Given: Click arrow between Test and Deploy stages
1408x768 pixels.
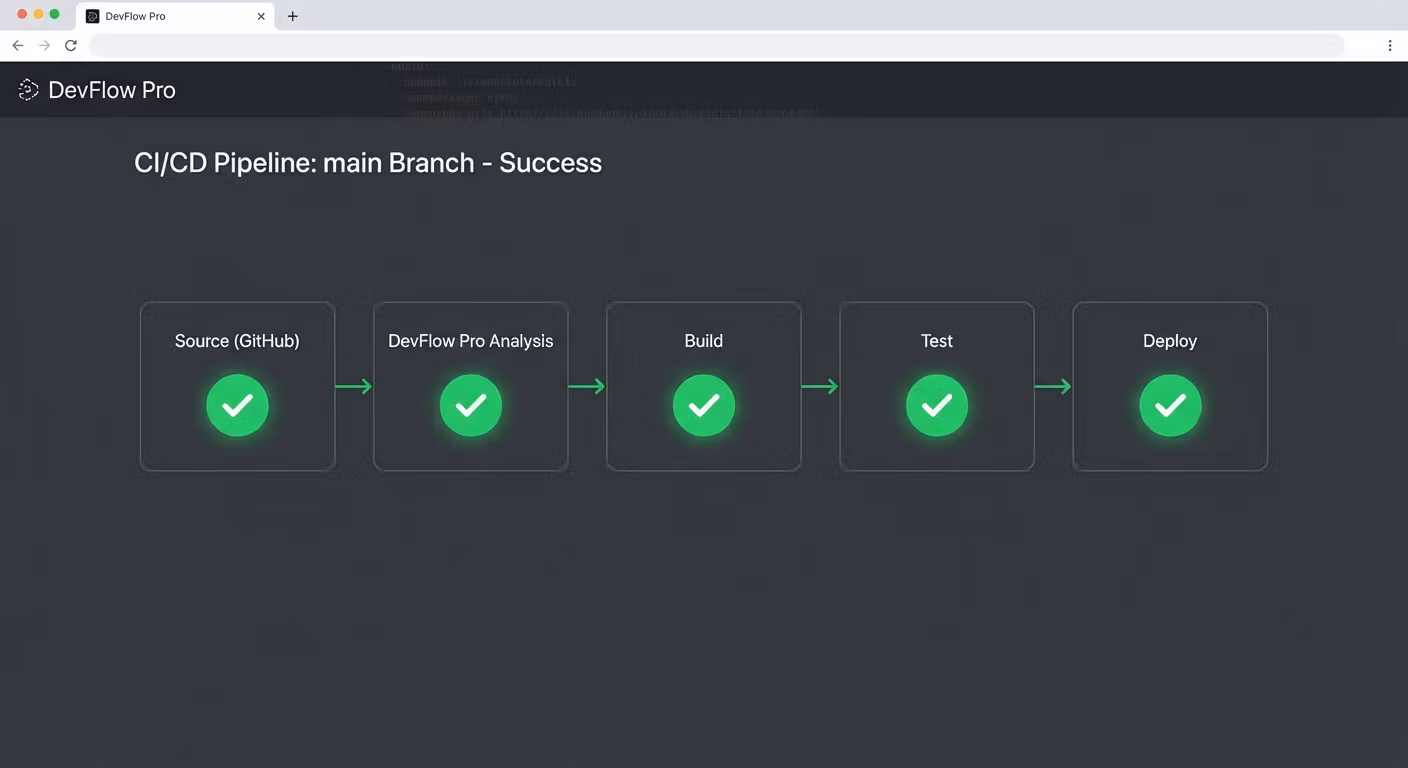Looking at the screenshot, I should (1053, 386).
